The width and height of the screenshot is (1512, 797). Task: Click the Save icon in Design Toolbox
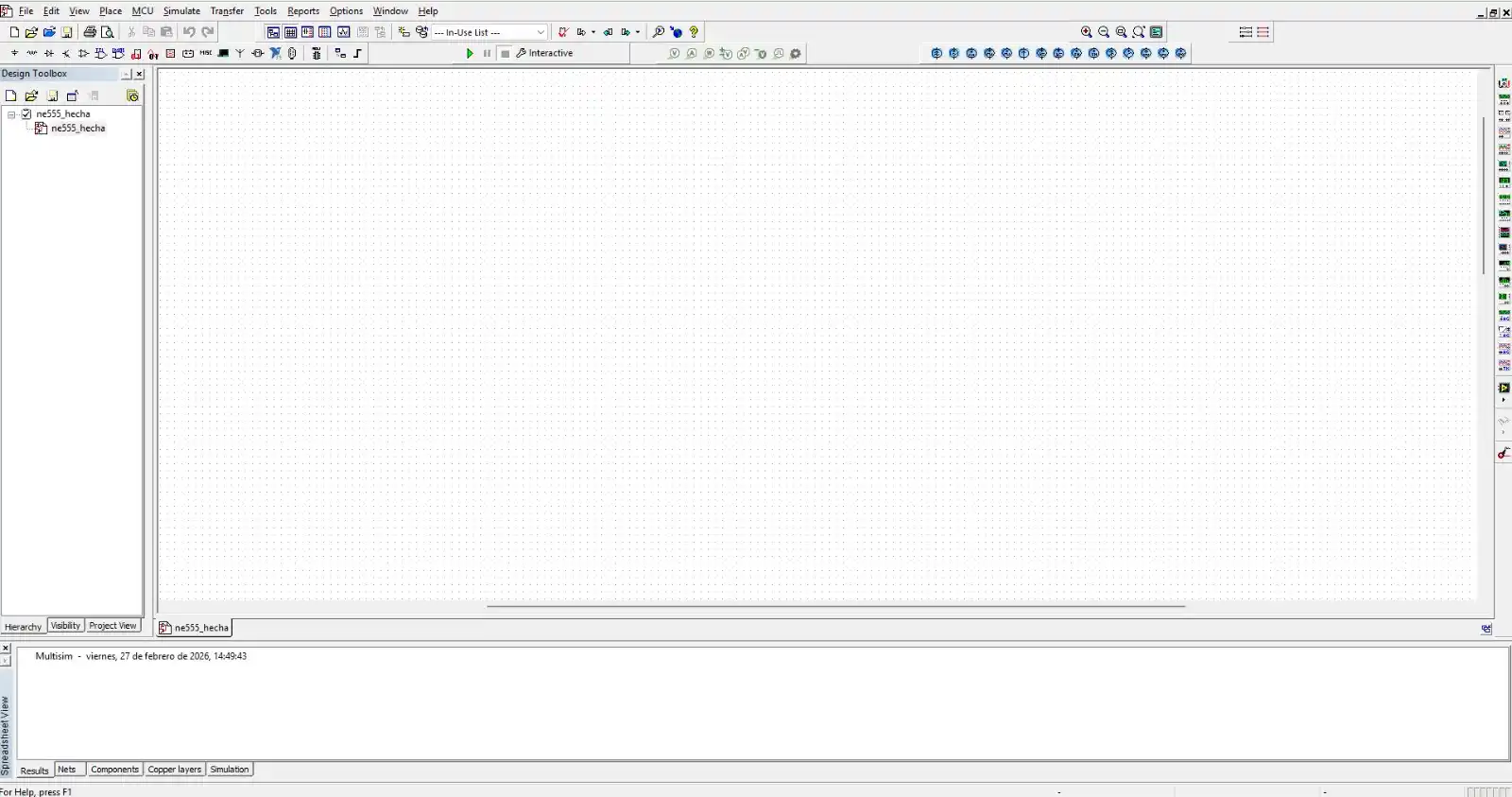pyautogui.click(x=52, y=95)
